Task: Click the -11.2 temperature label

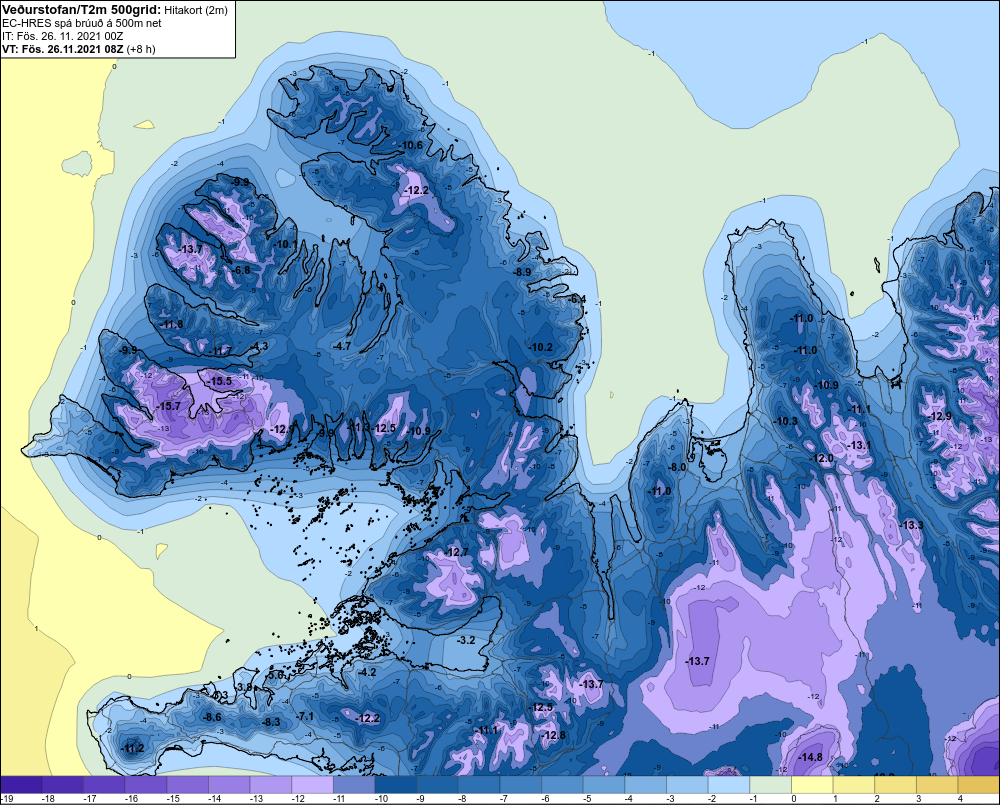Action: click(x=133, y=749)
